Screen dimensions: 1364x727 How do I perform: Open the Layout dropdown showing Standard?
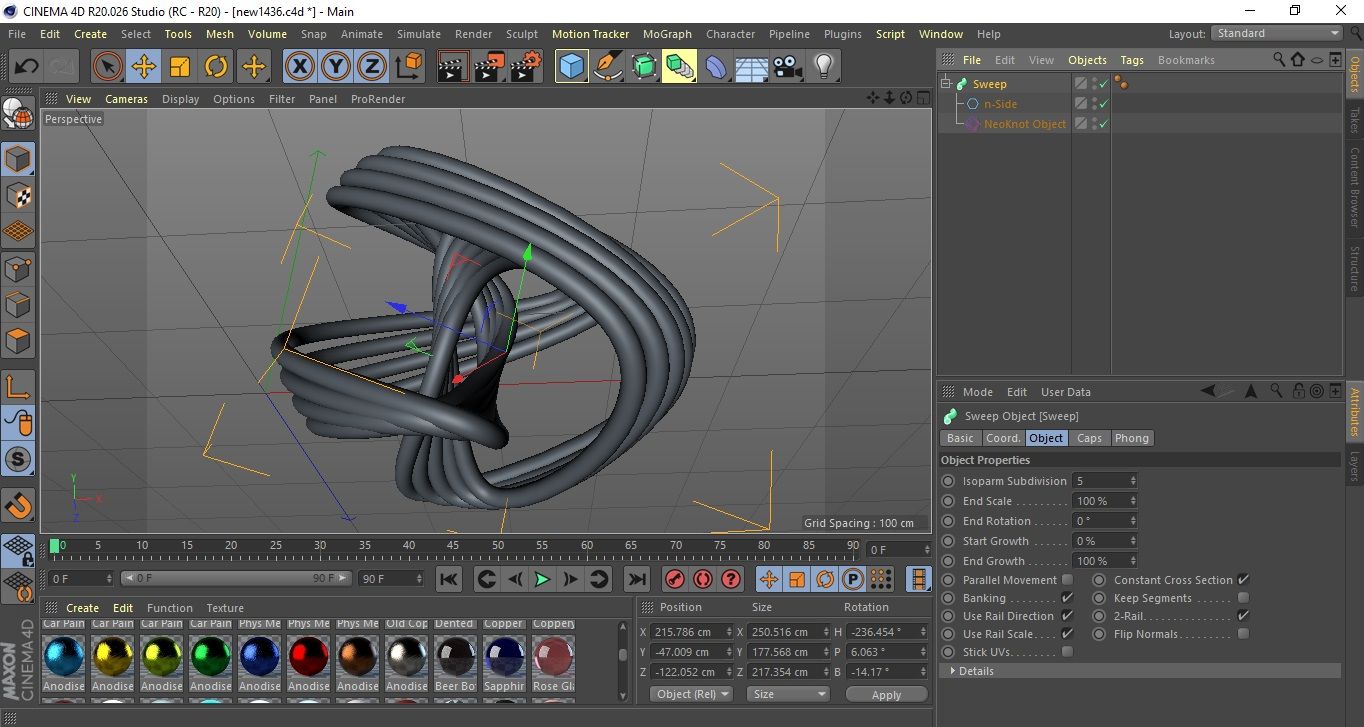(1277, 33)
